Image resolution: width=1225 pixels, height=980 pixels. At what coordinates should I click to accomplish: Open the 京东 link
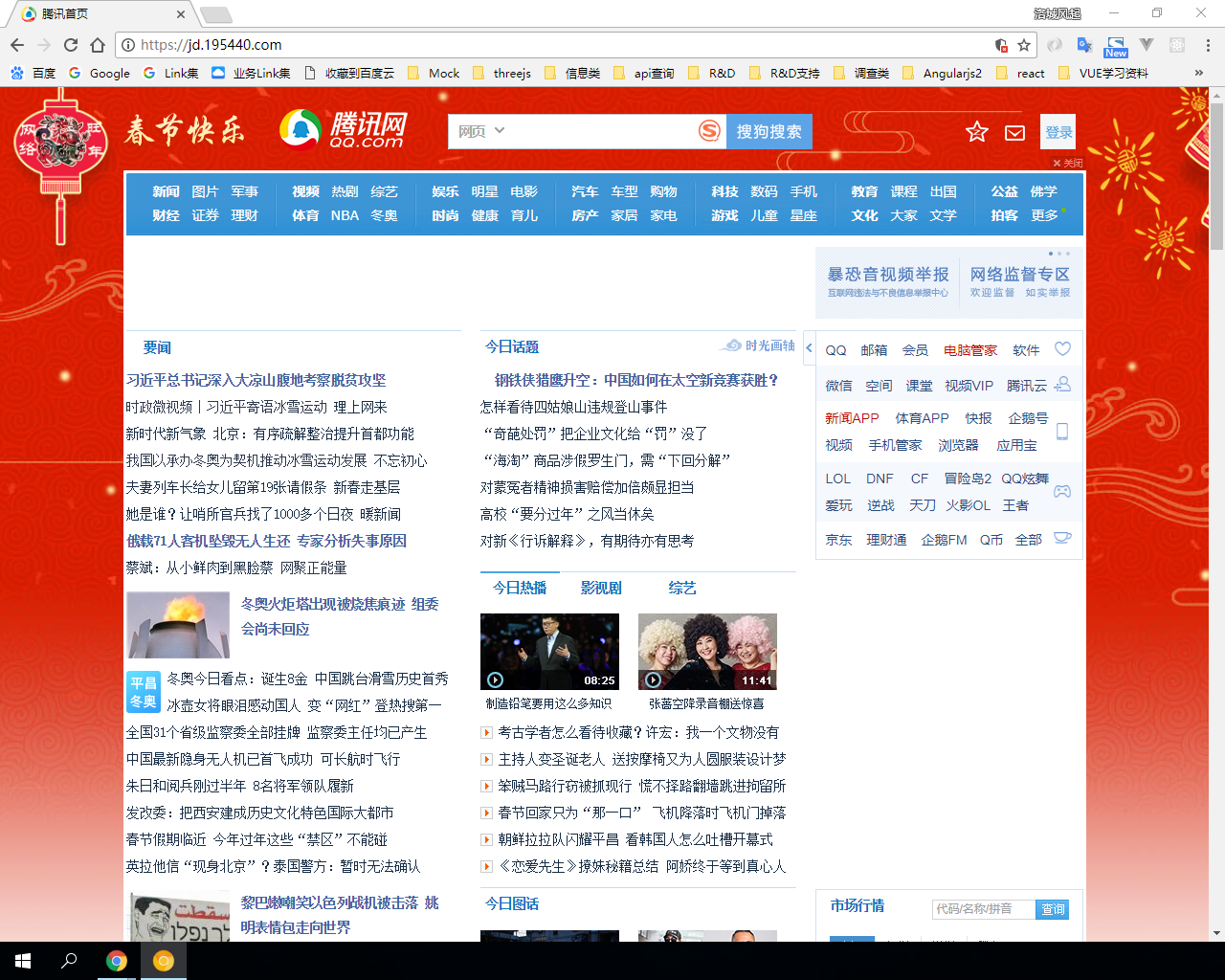click(838, 540)
